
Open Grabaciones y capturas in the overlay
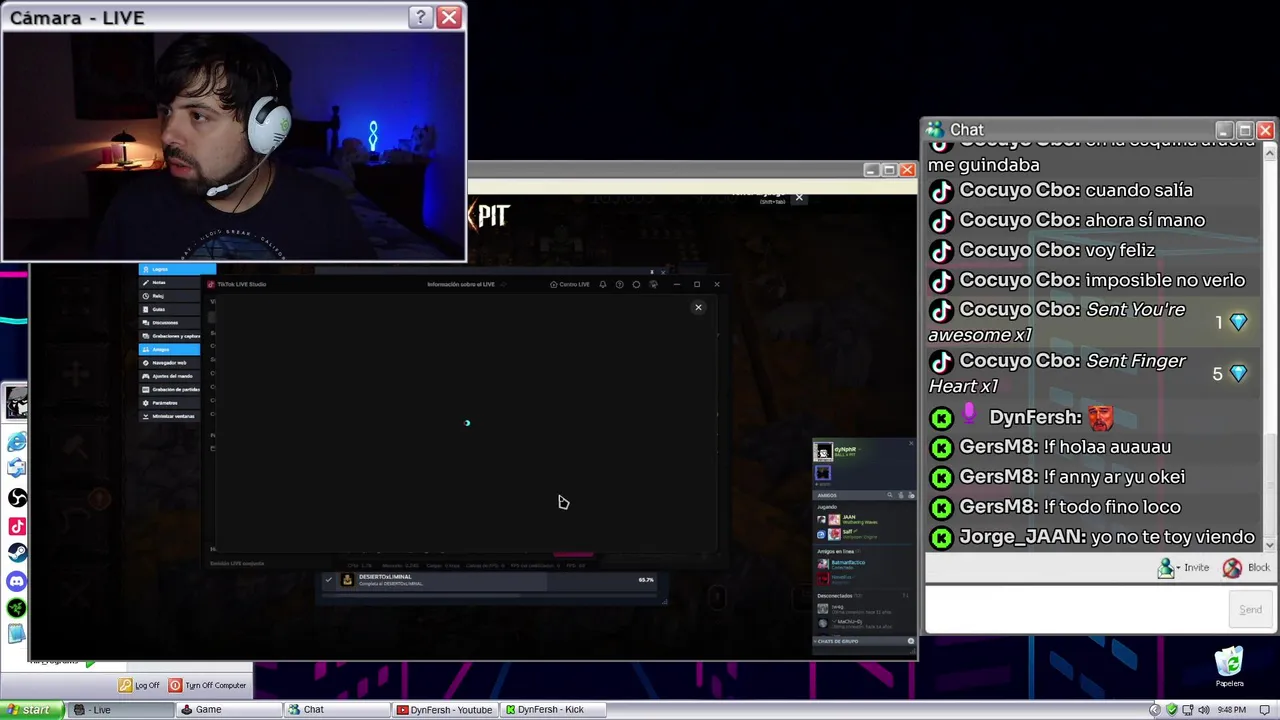click(x=170, y=336)
